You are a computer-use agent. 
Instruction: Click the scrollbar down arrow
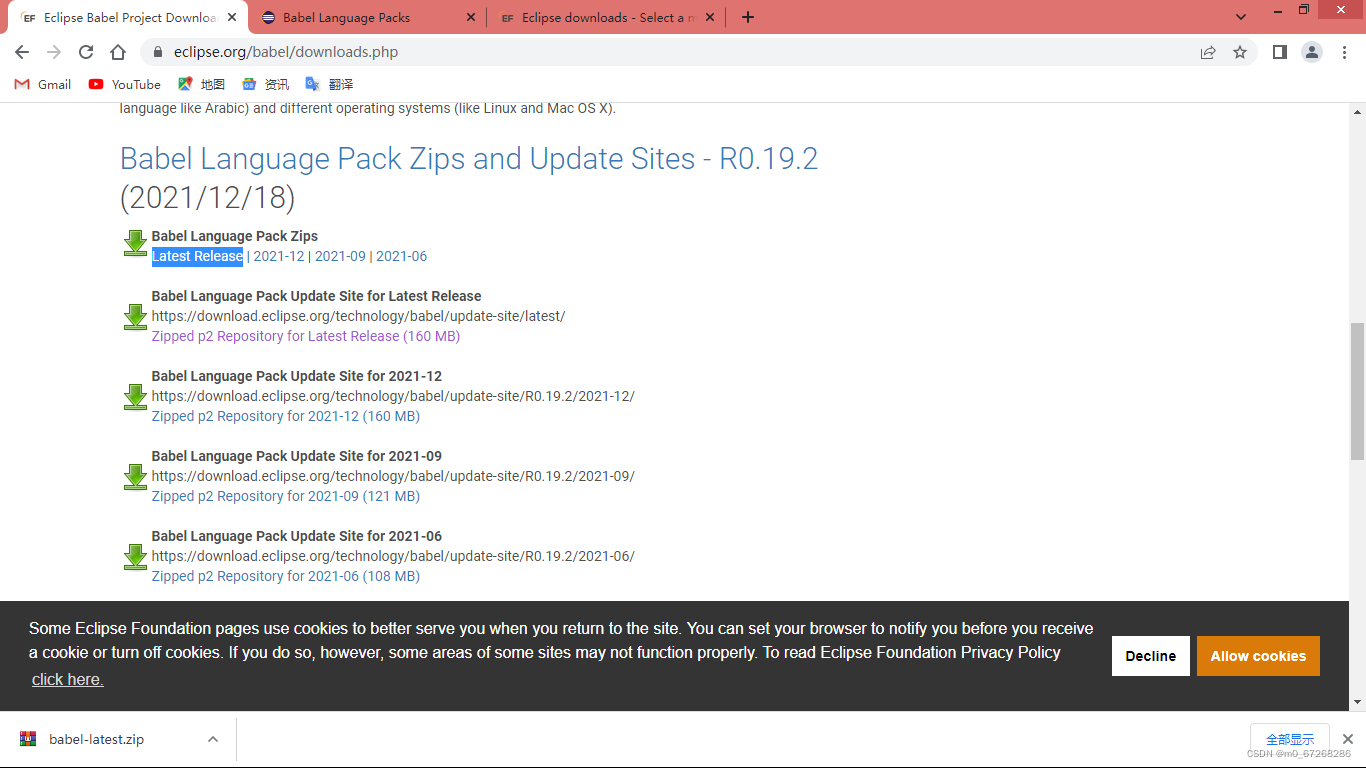(x=1357, y=703)
